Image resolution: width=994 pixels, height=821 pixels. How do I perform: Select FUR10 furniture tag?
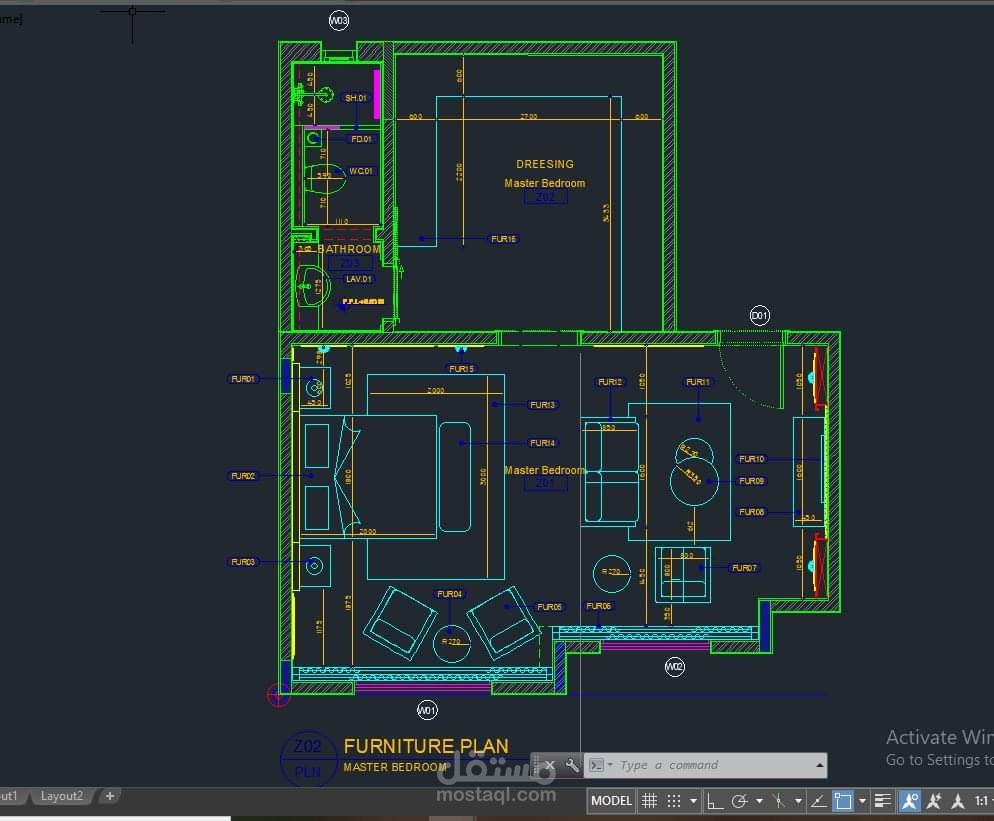[751, 459]
